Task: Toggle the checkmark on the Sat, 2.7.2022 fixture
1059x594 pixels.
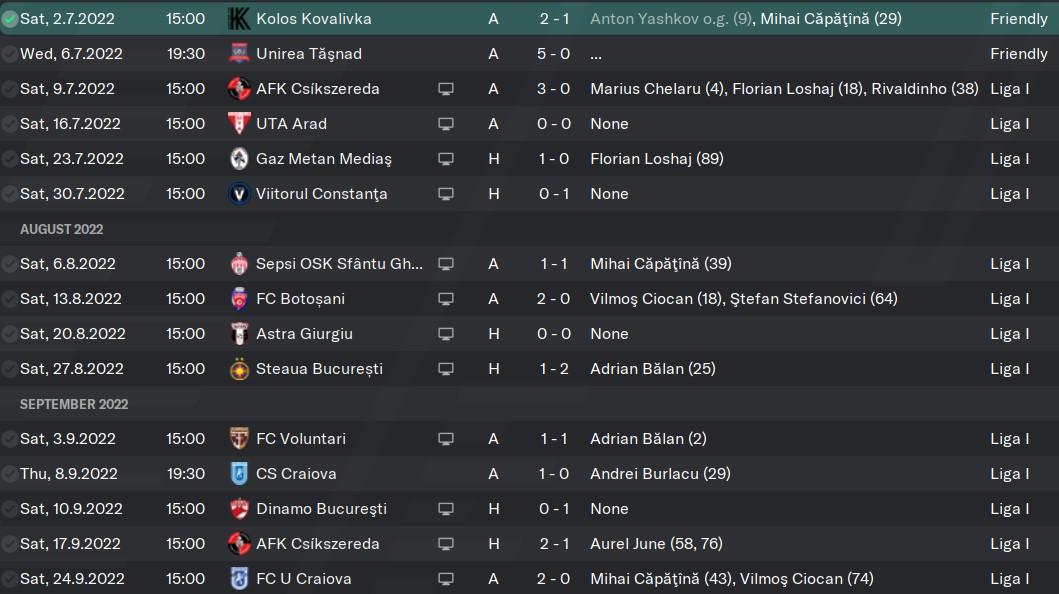Action: pos(9,19)
